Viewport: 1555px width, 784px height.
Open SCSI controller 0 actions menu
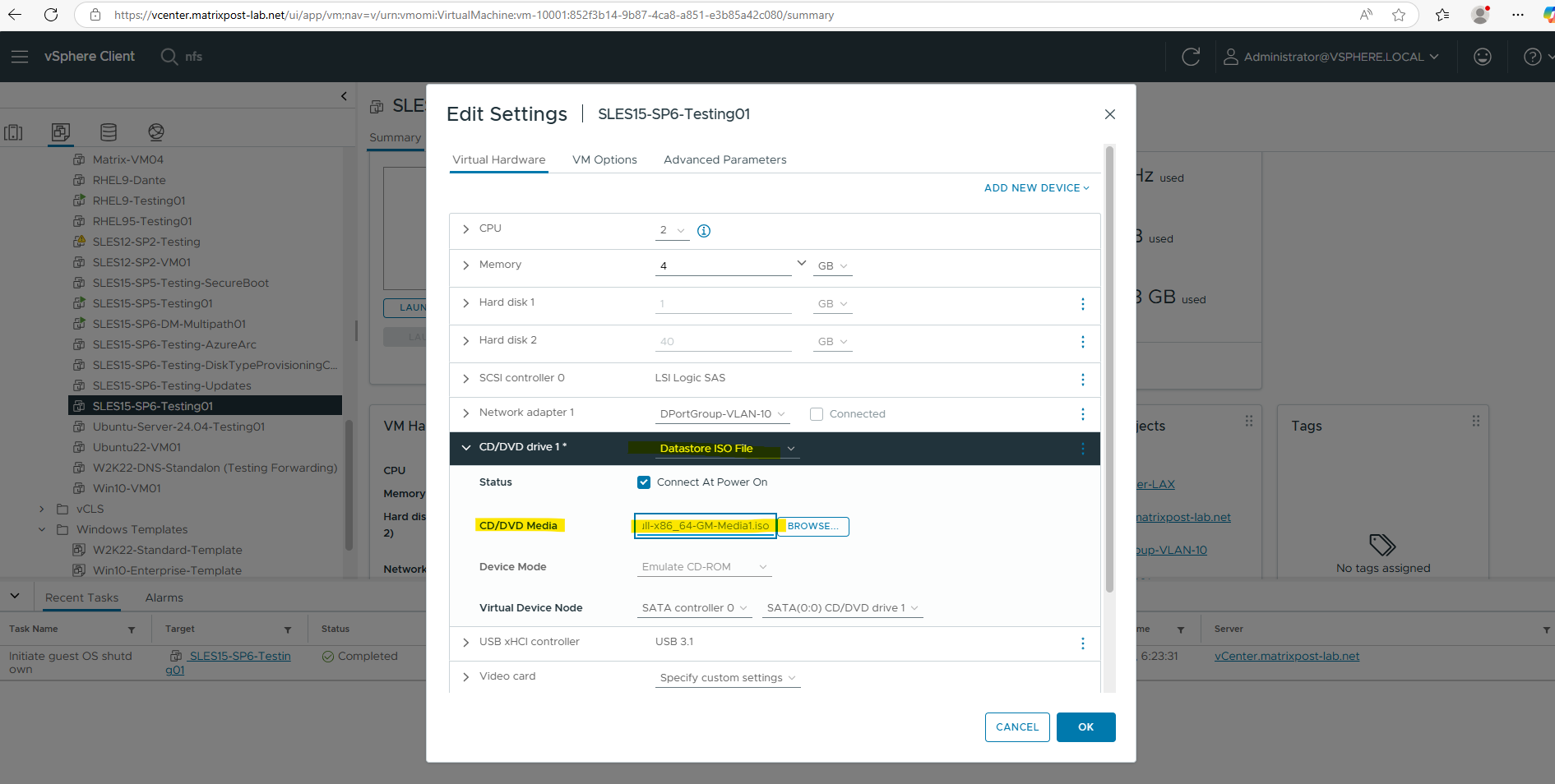[x=1082, y=380]
